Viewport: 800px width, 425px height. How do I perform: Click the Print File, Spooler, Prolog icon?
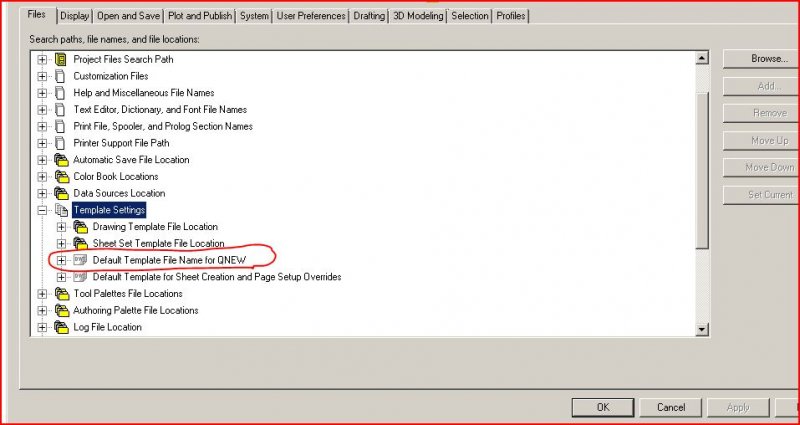pos(61,127)
